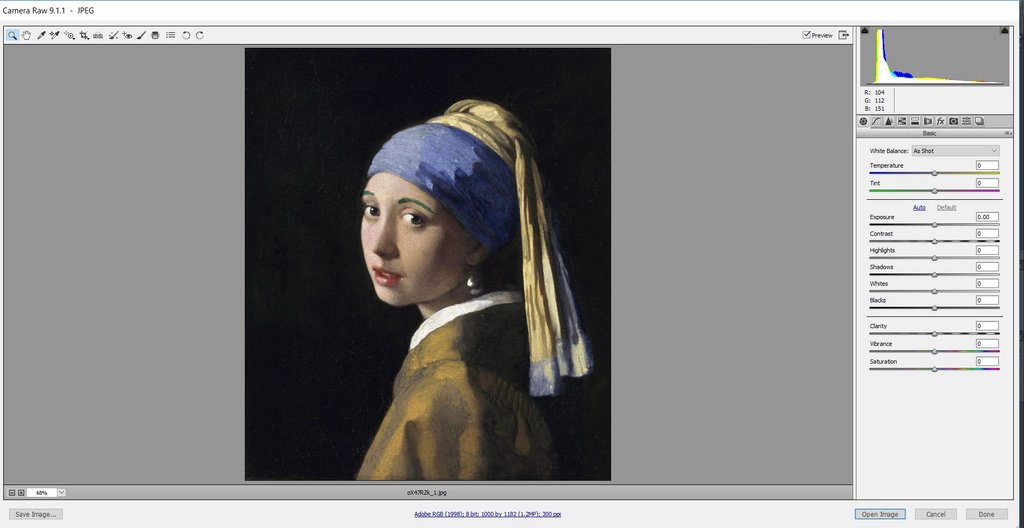Click the Open Image button
Screen dimensions: 1024x528
880,514
